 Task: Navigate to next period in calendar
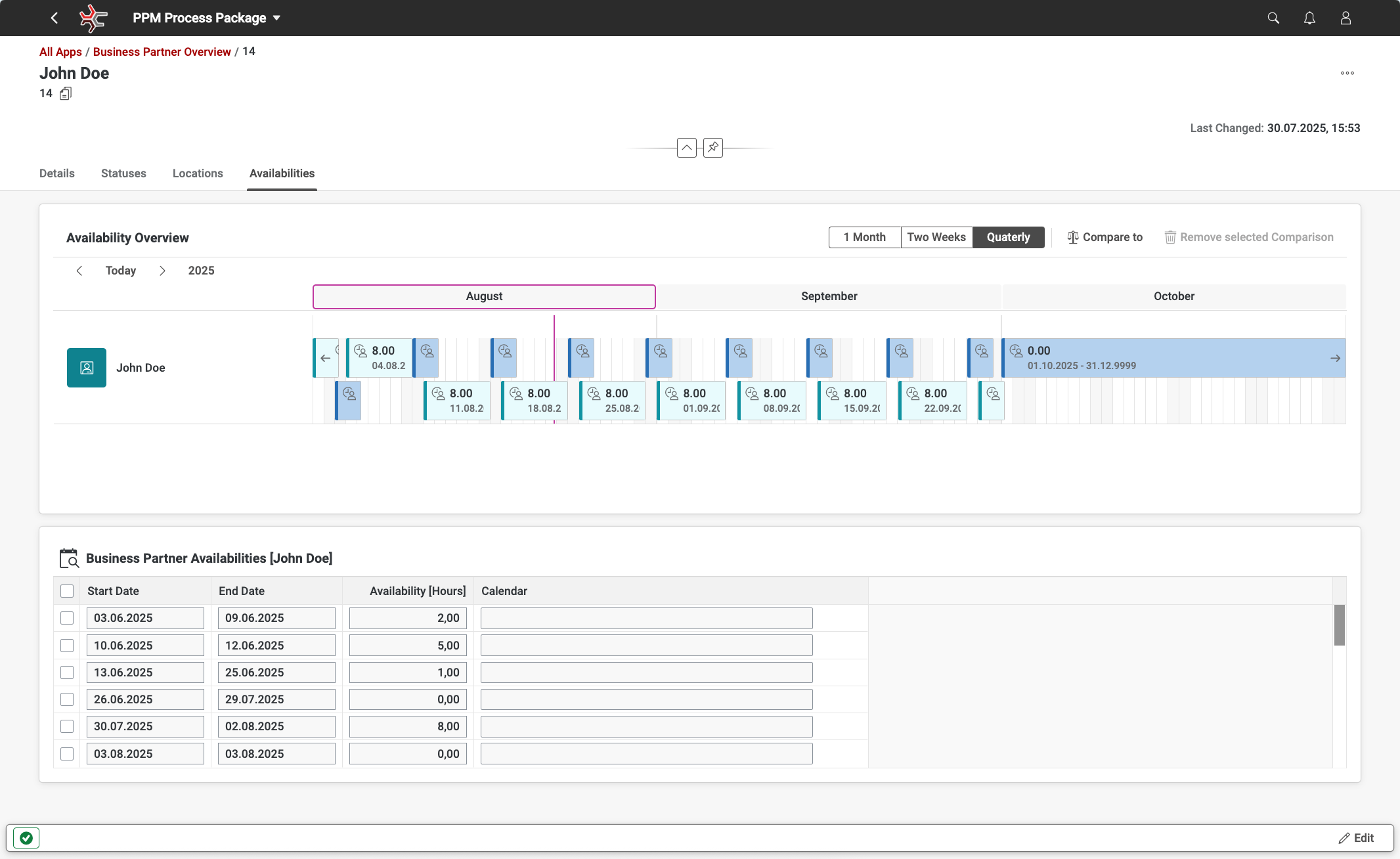click(162, 271)
